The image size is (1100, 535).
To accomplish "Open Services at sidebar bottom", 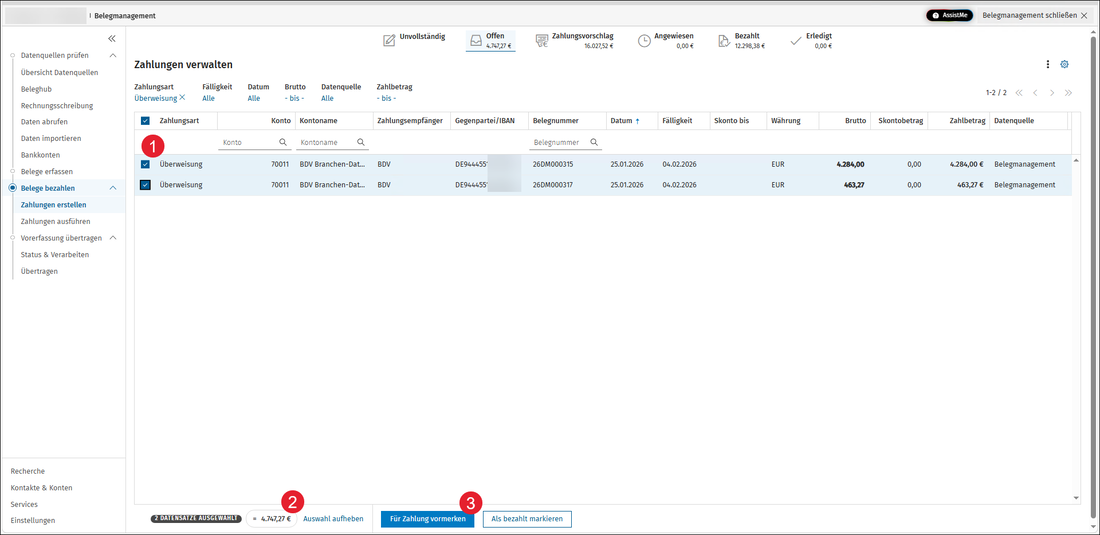I will pos(24,504).
